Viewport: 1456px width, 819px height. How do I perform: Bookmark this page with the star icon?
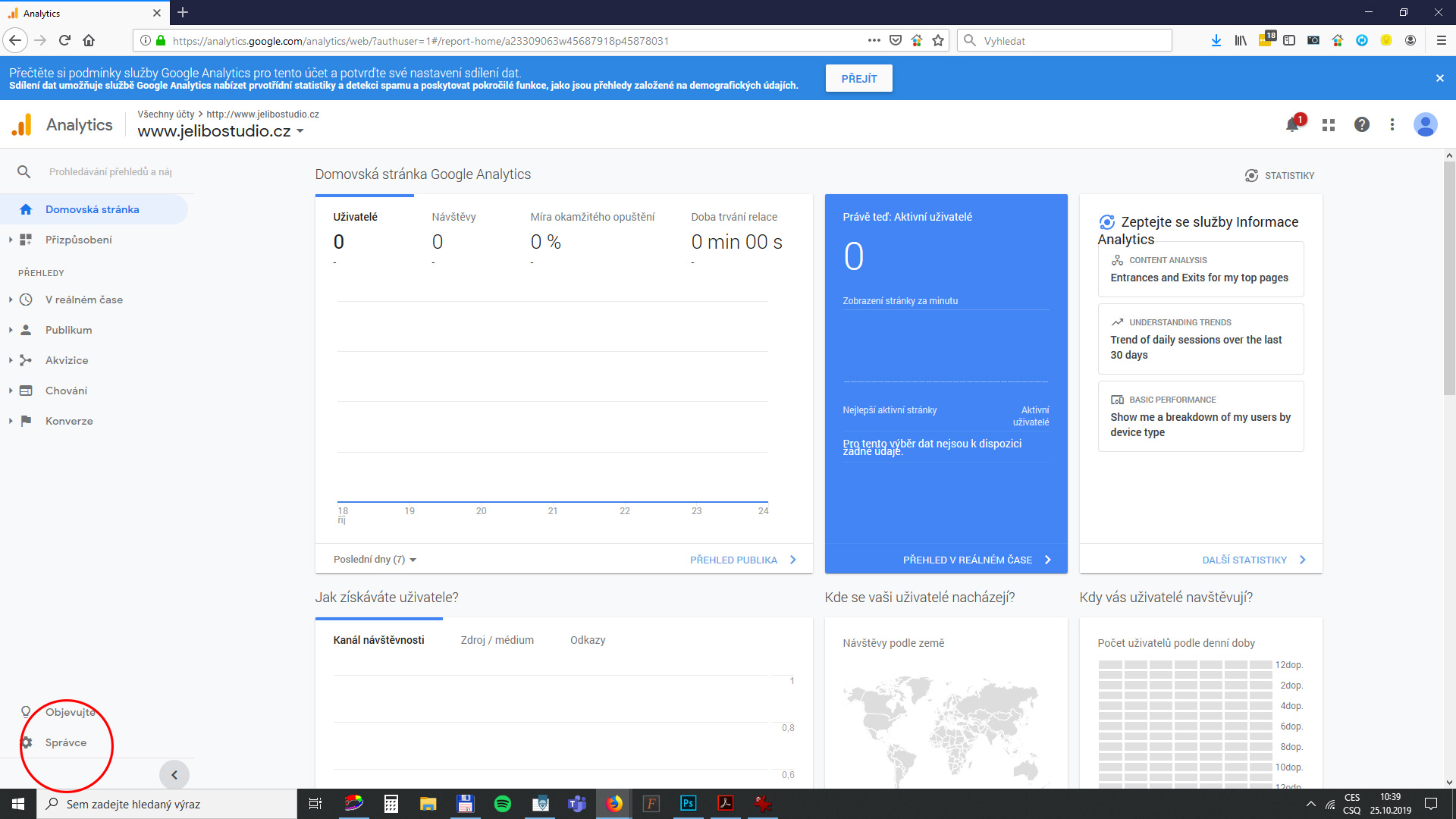pos(938,40)
